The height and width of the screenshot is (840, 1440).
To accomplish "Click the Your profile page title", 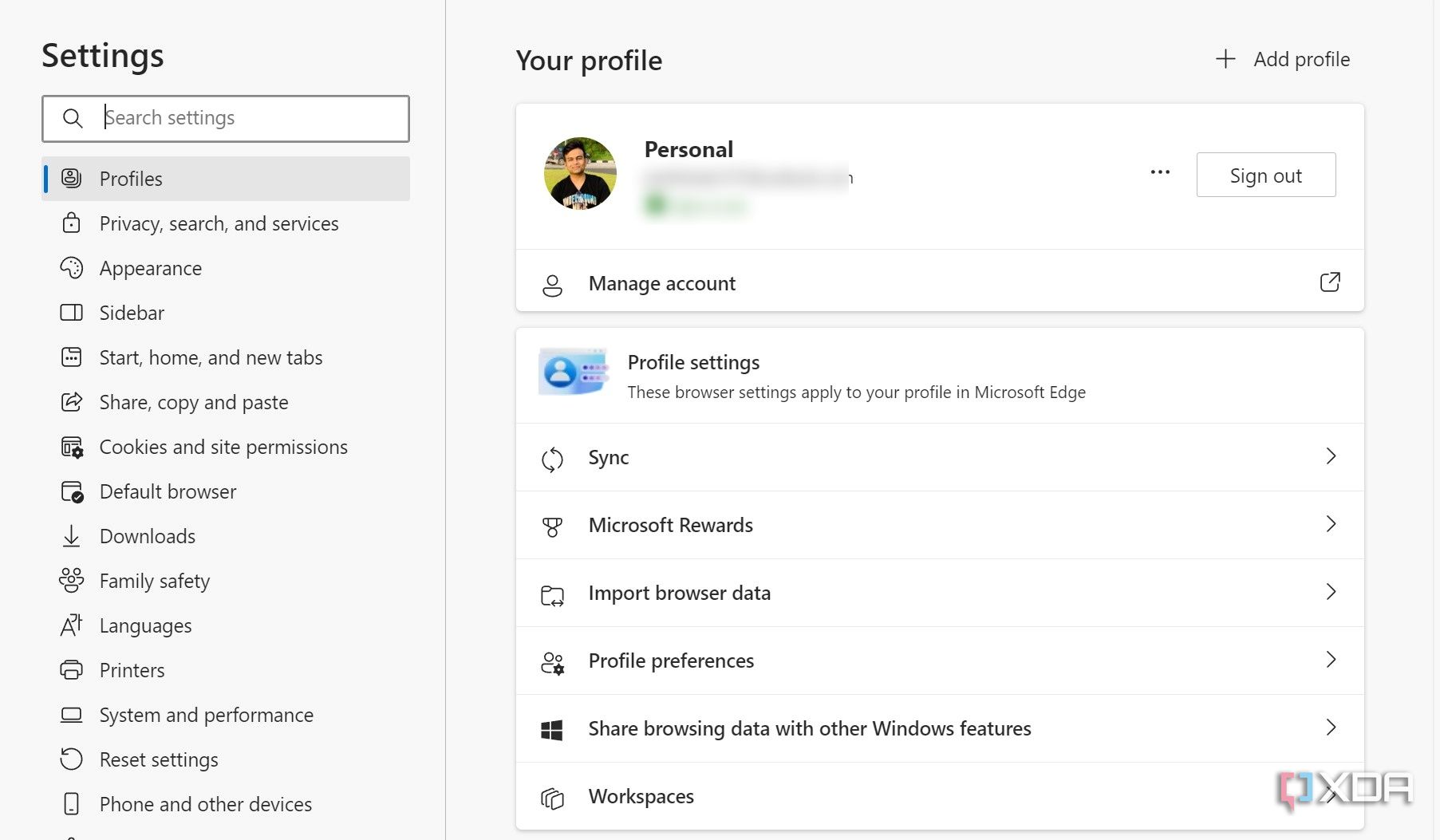I will (x=589, y=61).
